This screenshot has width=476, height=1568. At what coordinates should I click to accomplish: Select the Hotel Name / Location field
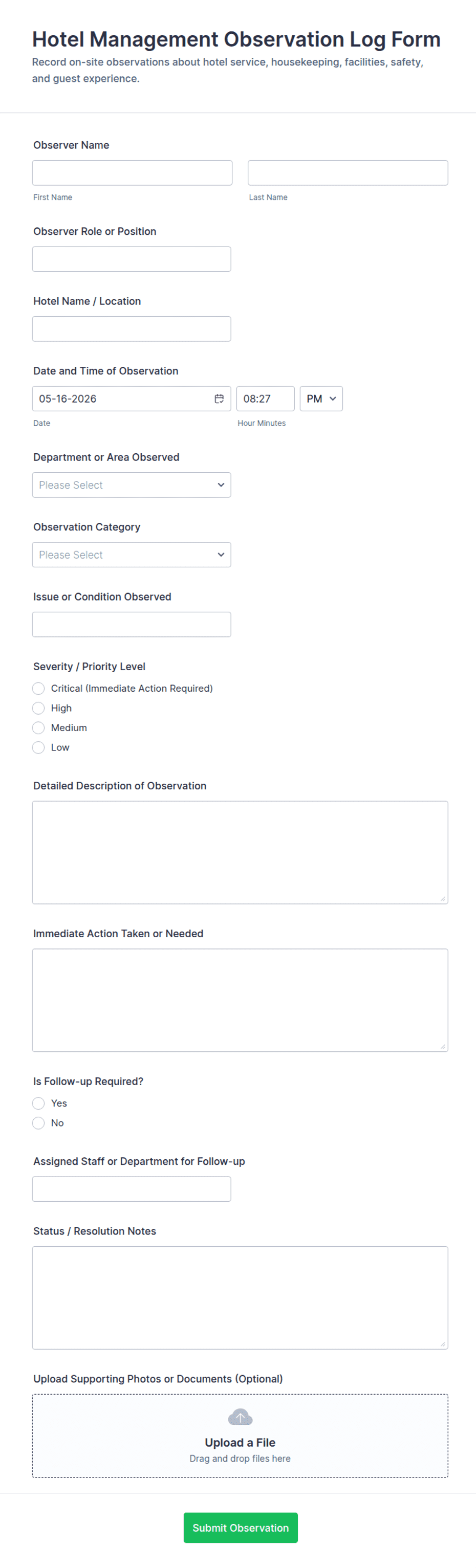[132, 329]
